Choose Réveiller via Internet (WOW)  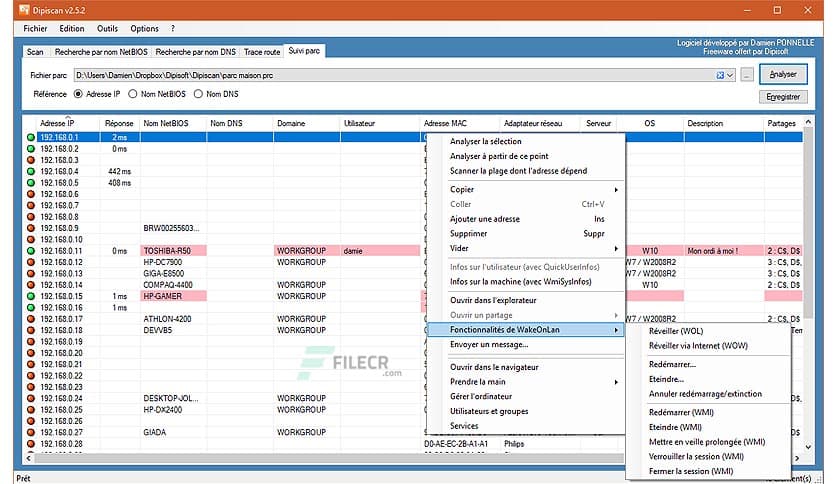pos(698,346)
